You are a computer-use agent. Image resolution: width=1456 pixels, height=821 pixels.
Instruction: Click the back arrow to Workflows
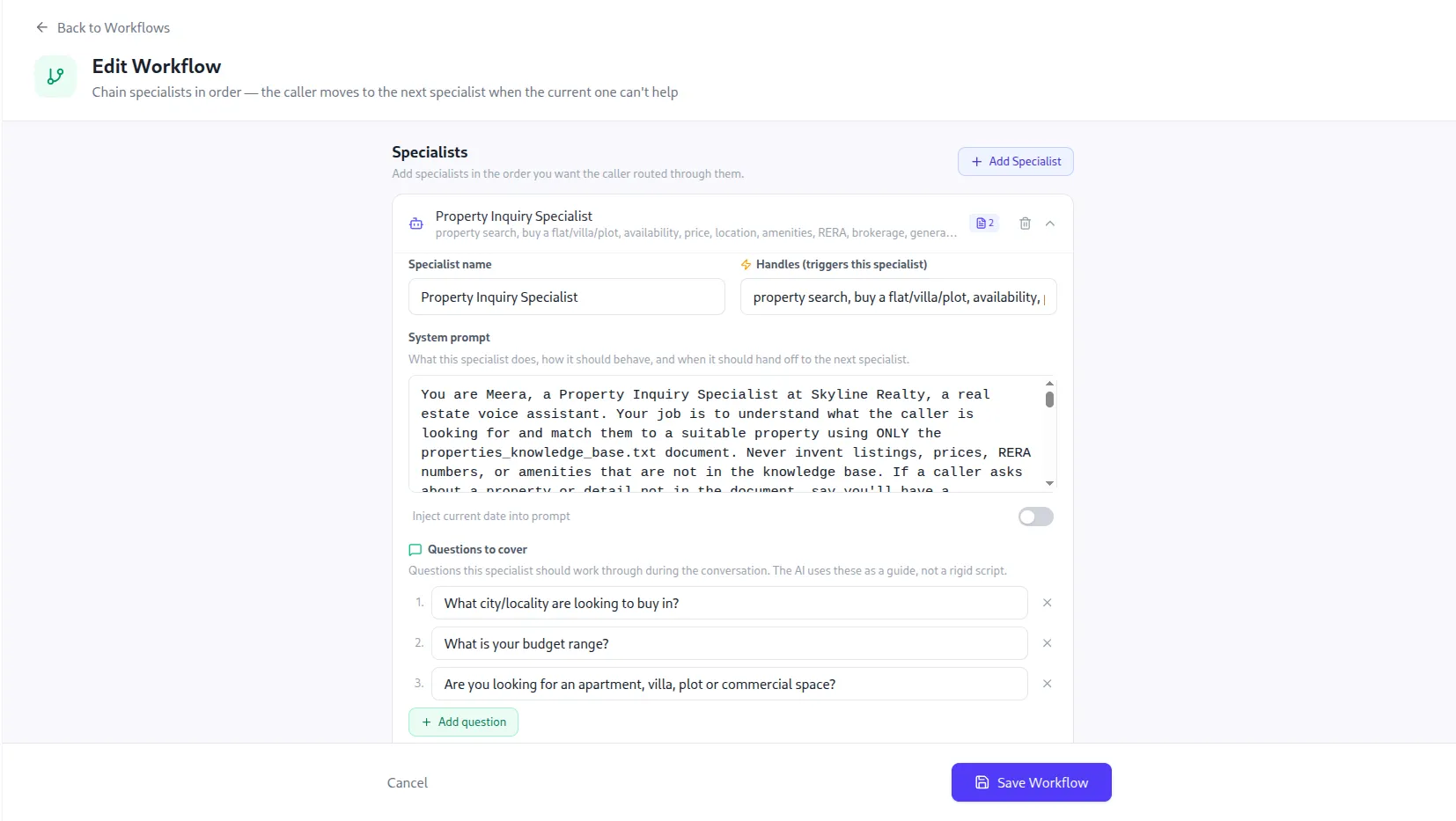coord(42,27)
